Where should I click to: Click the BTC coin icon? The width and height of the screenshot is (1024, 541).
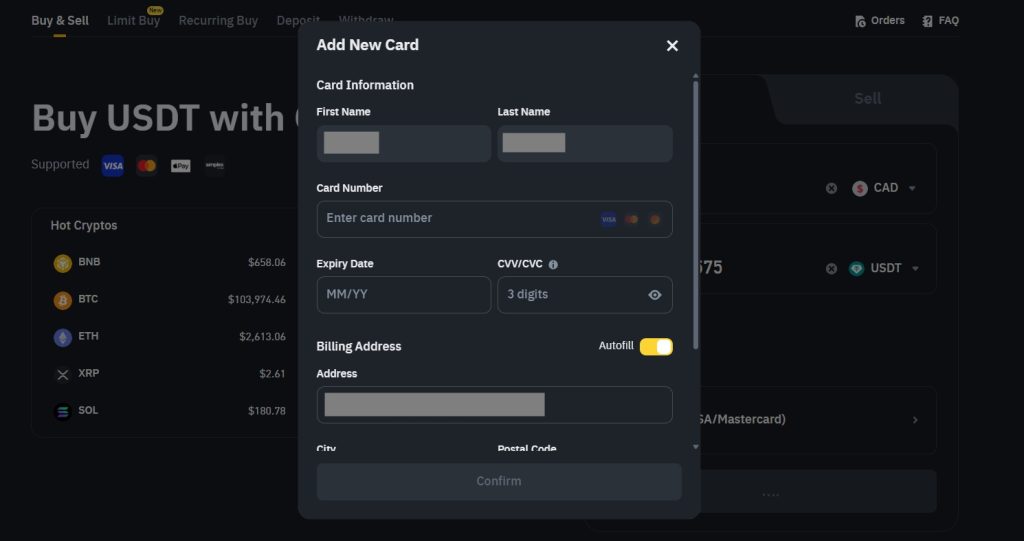click(x=63, y=301)
